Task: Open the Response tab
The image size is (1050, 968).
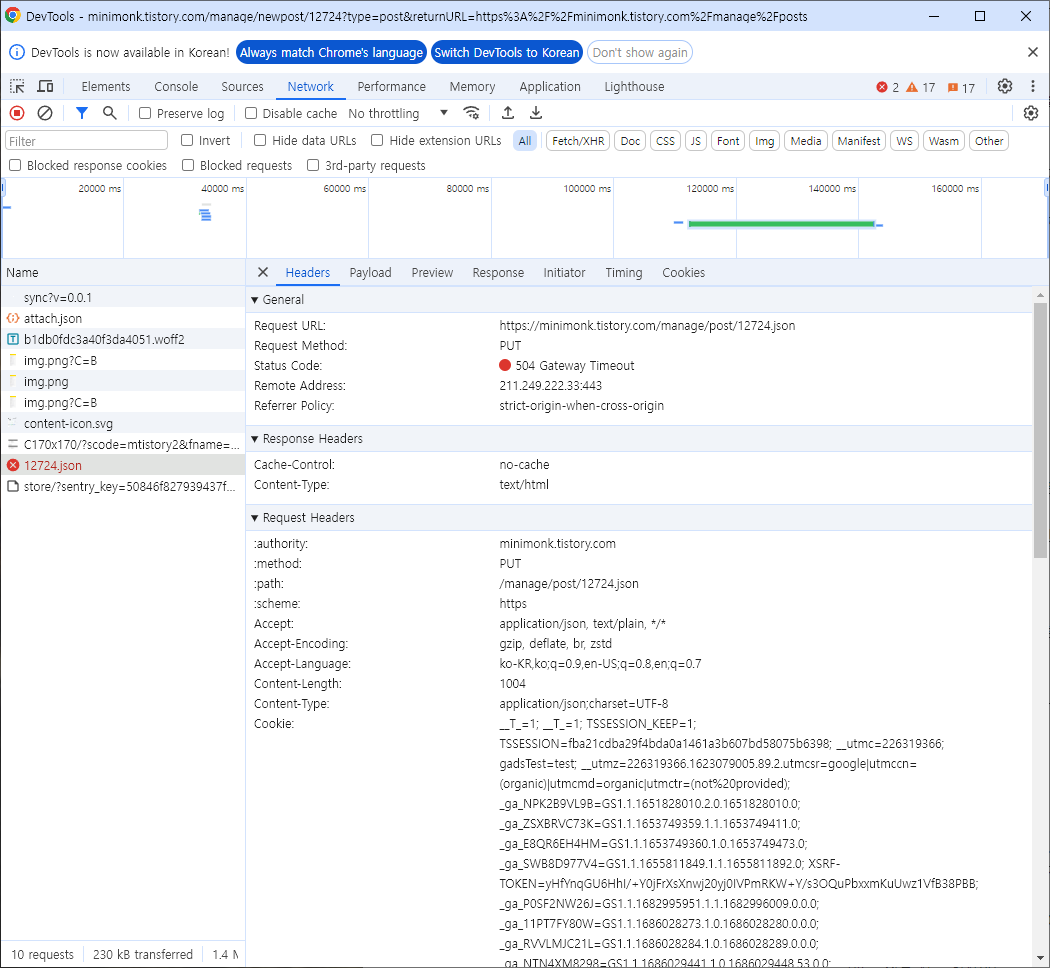Action: point(498,272)
